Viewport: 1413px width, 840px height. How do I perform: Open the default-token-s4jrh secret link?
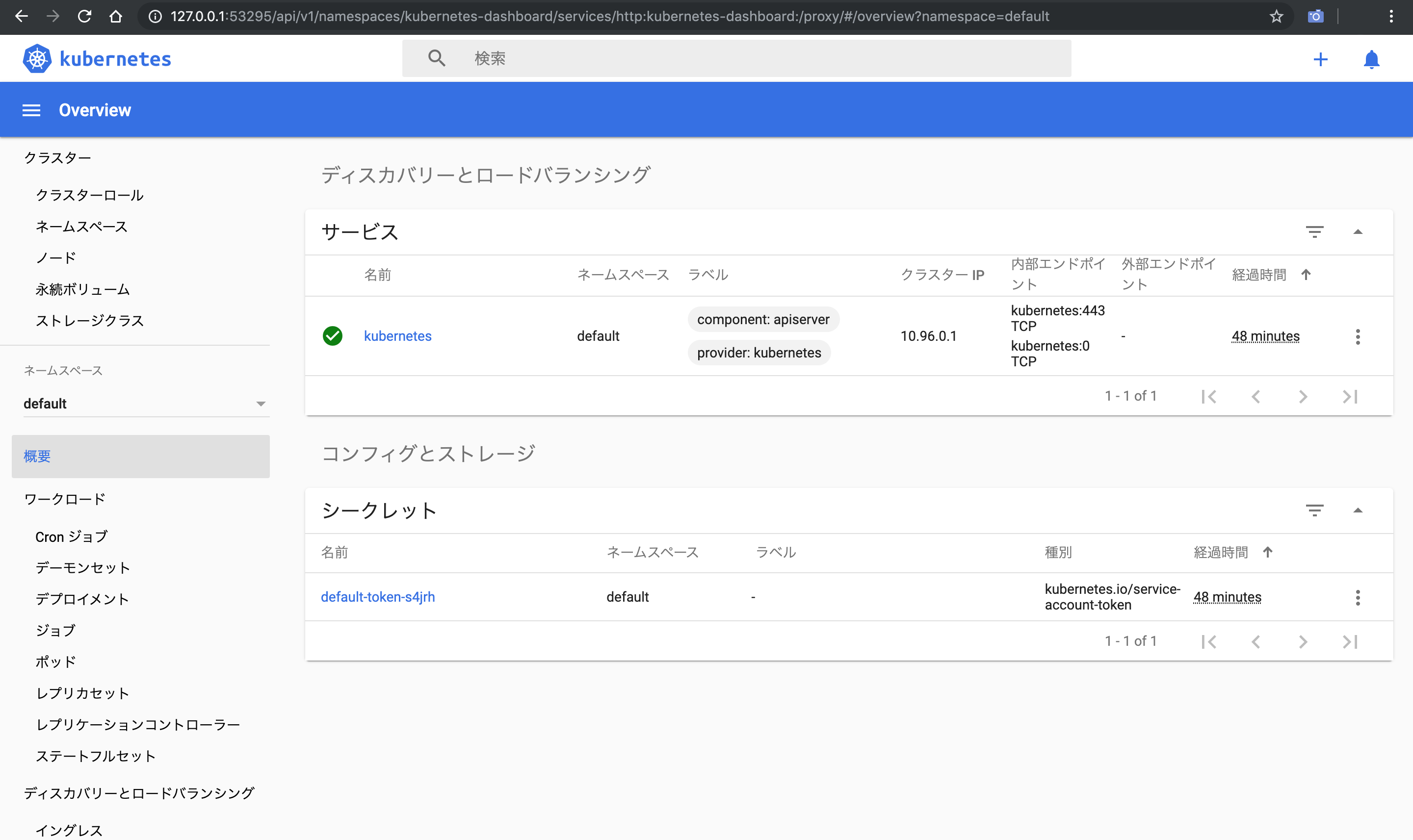pyautogui.click(x=378, y=597)
